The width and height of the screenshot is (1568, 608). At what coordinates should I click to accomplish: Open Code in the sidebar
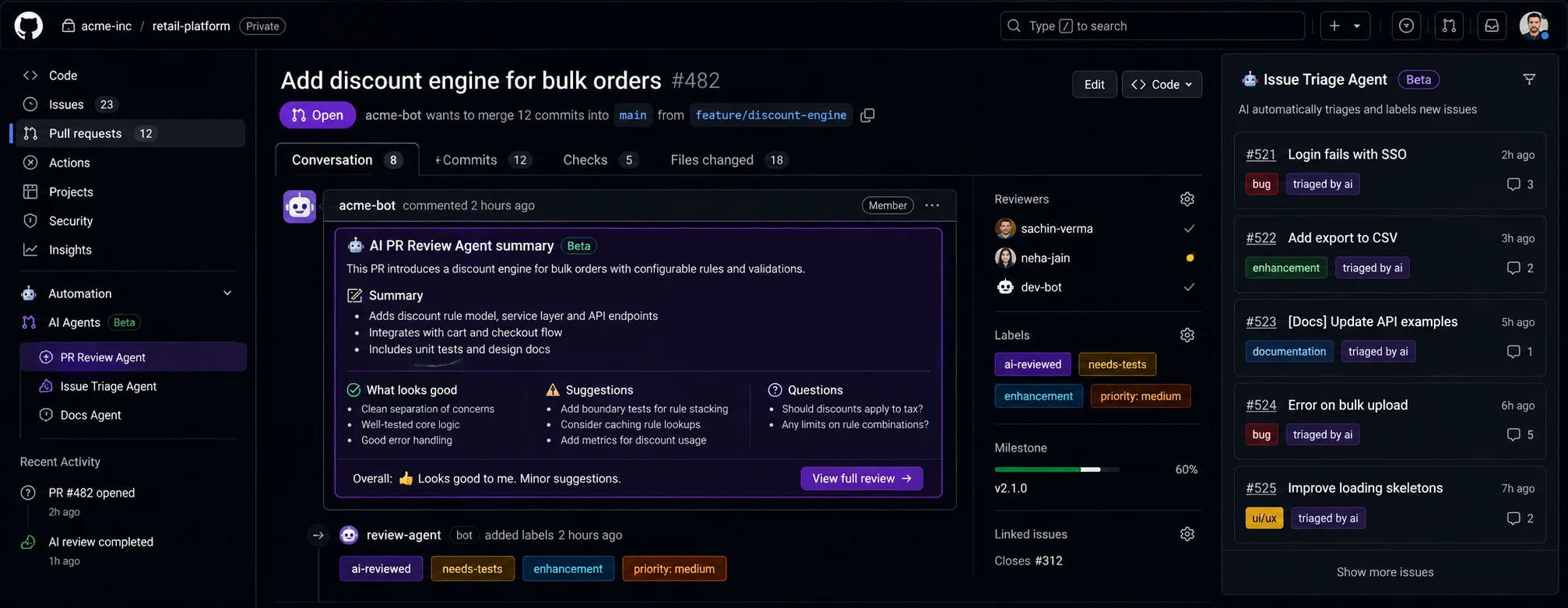130,76
